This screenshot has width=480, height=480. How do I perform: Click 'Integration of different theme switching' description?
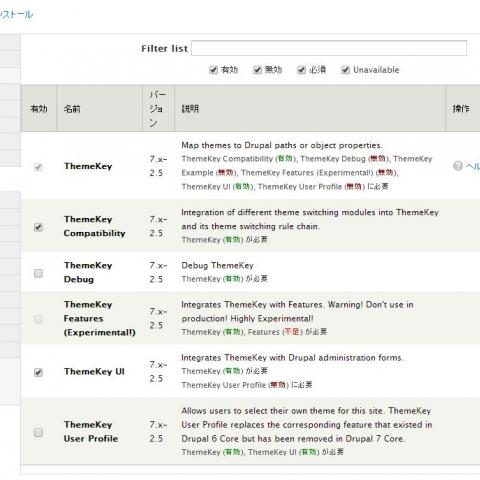310,219
